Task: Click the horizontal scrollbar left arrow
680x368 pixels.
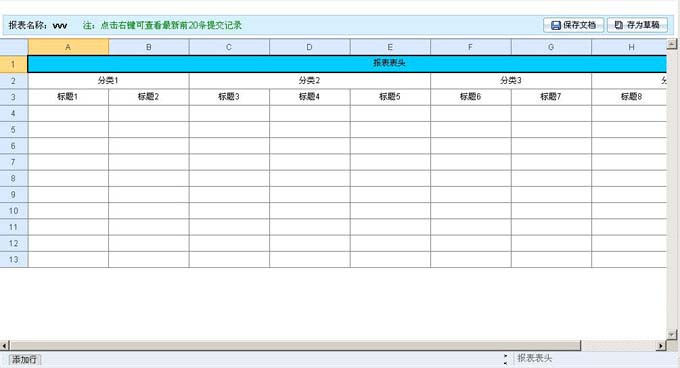Action: pyautogui.click(x=5, y=345)
